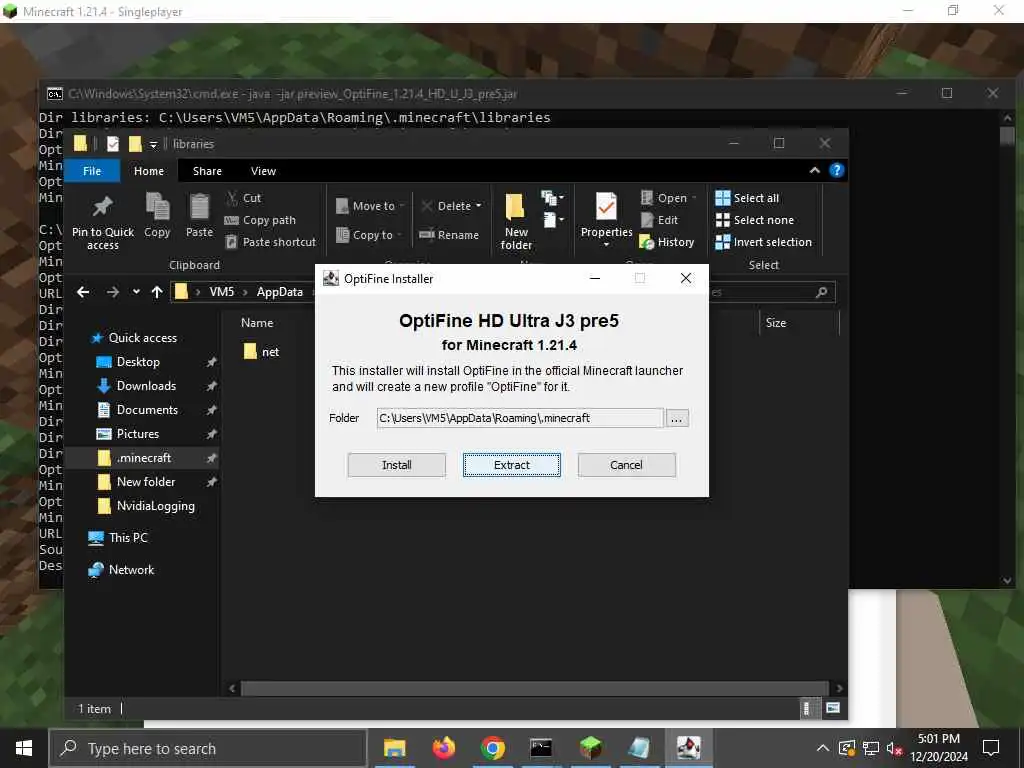Image resolution: width=1024 pixels, height=768 pixels.
Task: Click Edit in the ribbon
Action: coord(660,220)
